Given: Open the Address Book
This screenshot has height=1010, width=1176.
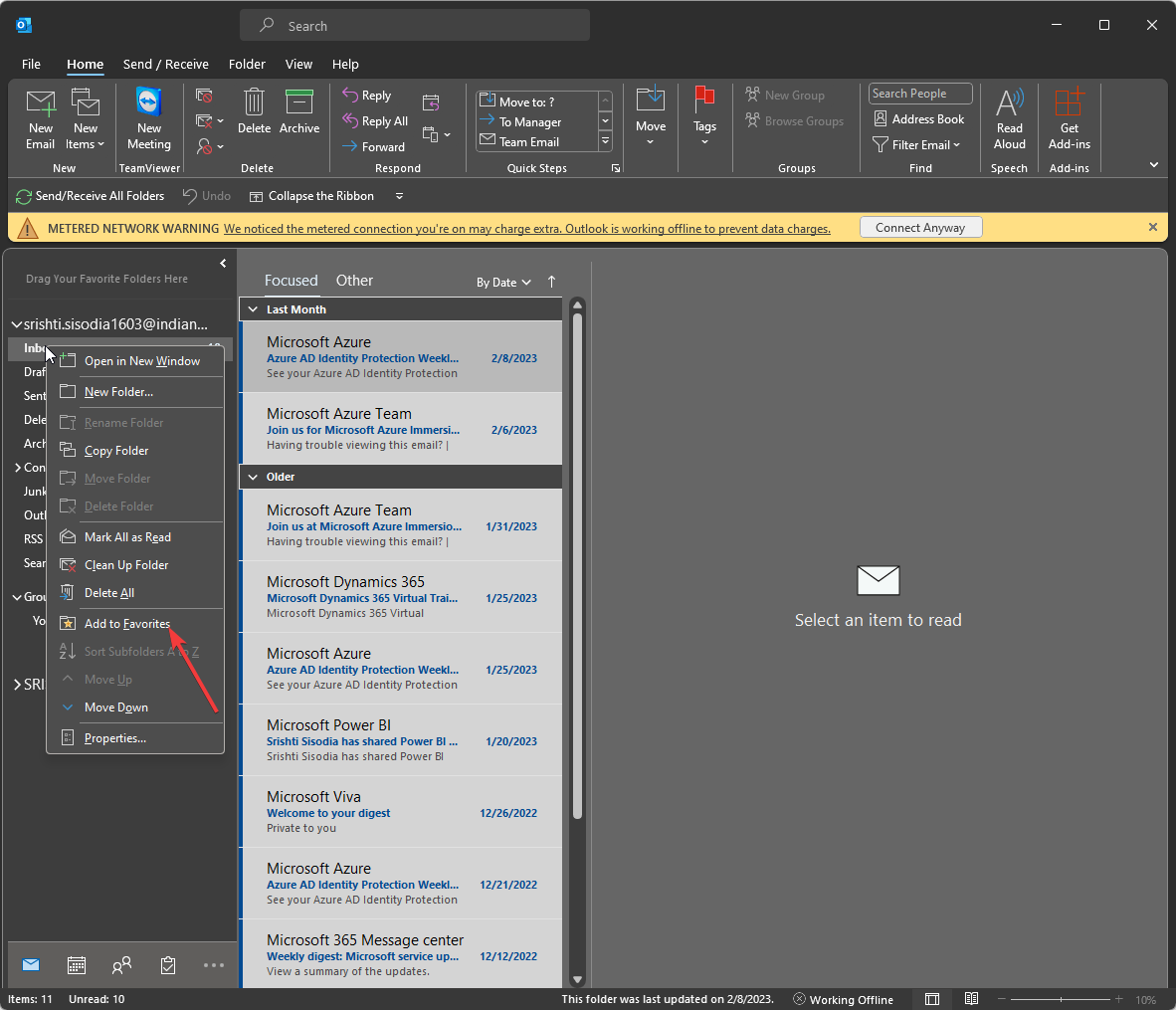Looking at the screenshot, I should (x=918, y=118).
